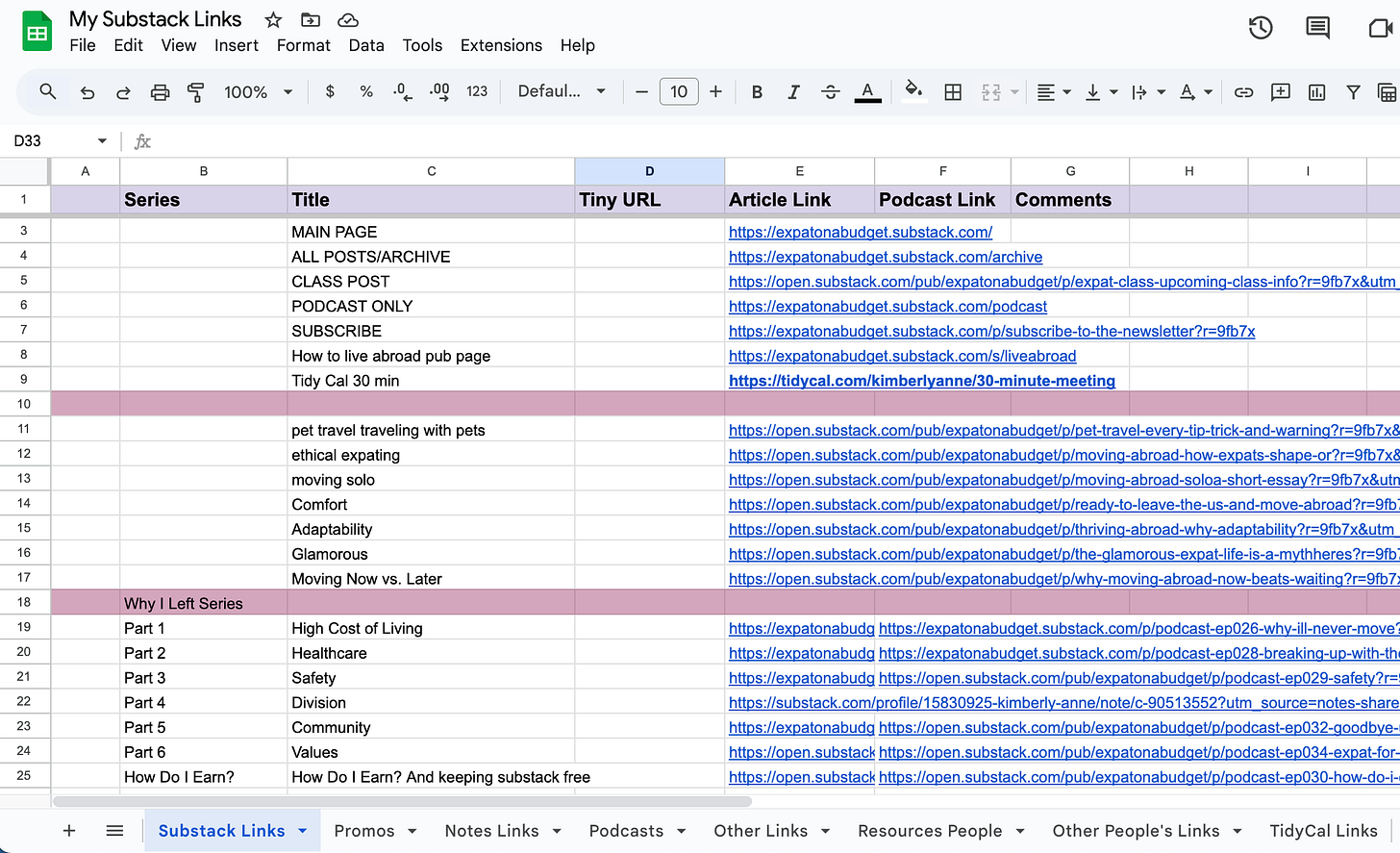Viewport: 1400px width, 853px height.
Task: Toggle strikethrough formatting
Action: pos(830,91)
